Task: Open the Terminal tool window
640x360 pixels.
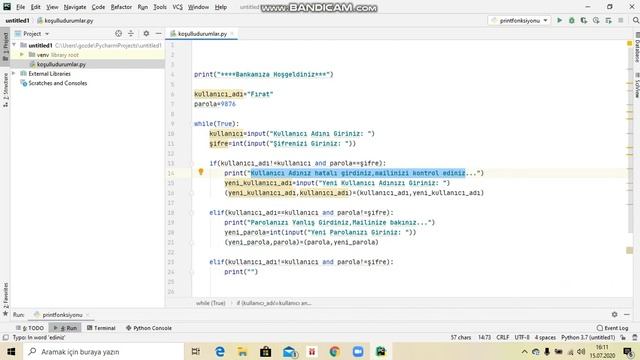Action: point(101,328)
